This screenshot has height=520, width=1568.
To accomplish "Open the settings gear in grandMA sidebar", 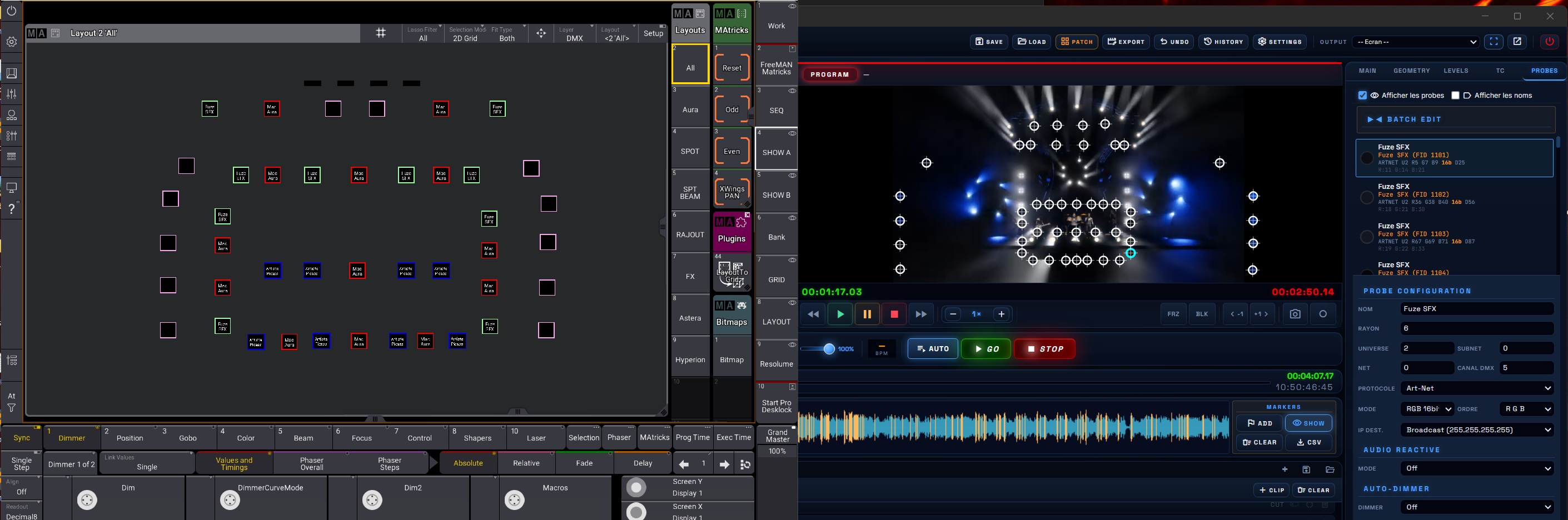I will pos(12,42).
